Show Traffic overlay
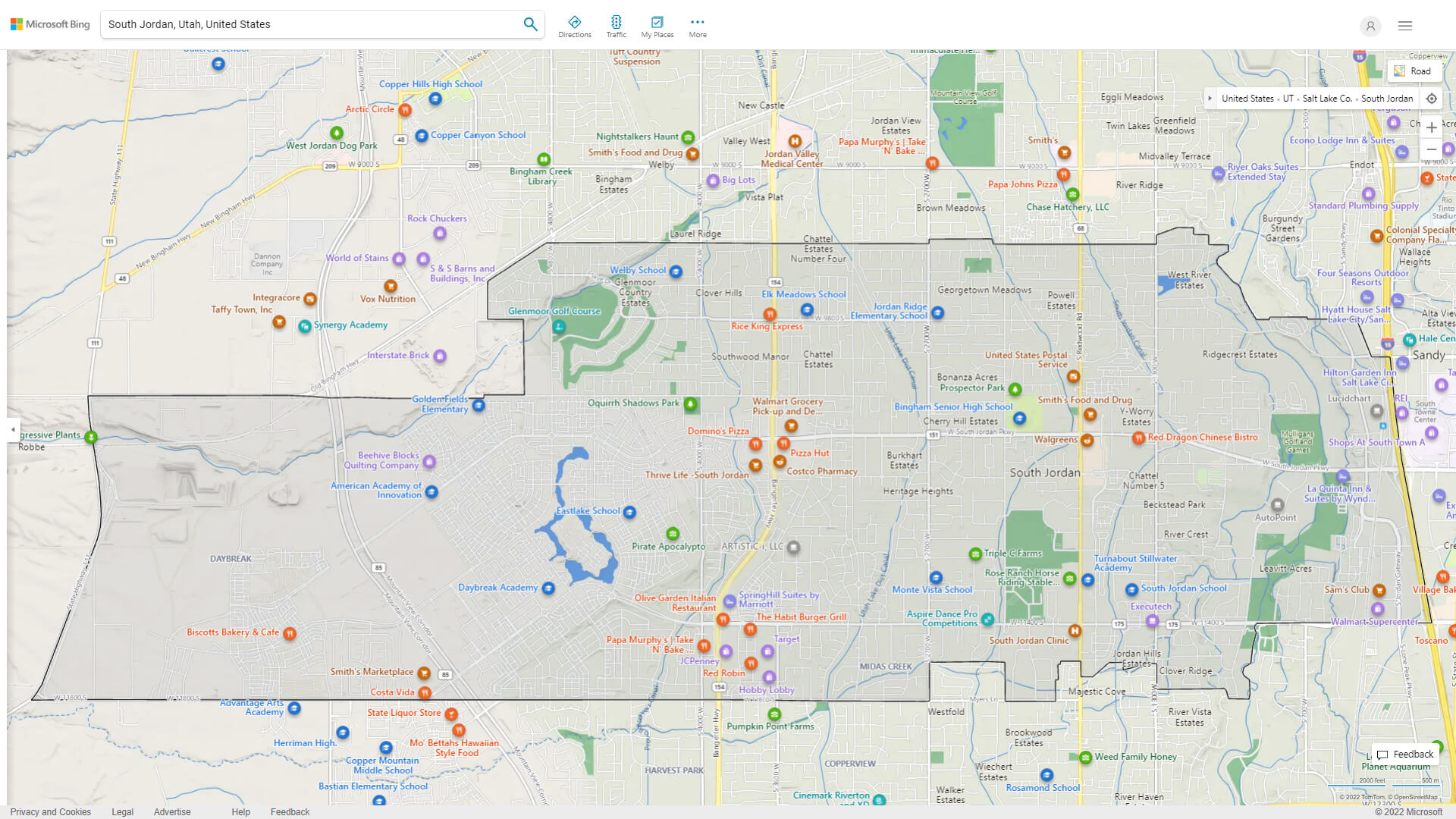The width and height of the screenshot is (1456, 819). (x=616, y=27)
